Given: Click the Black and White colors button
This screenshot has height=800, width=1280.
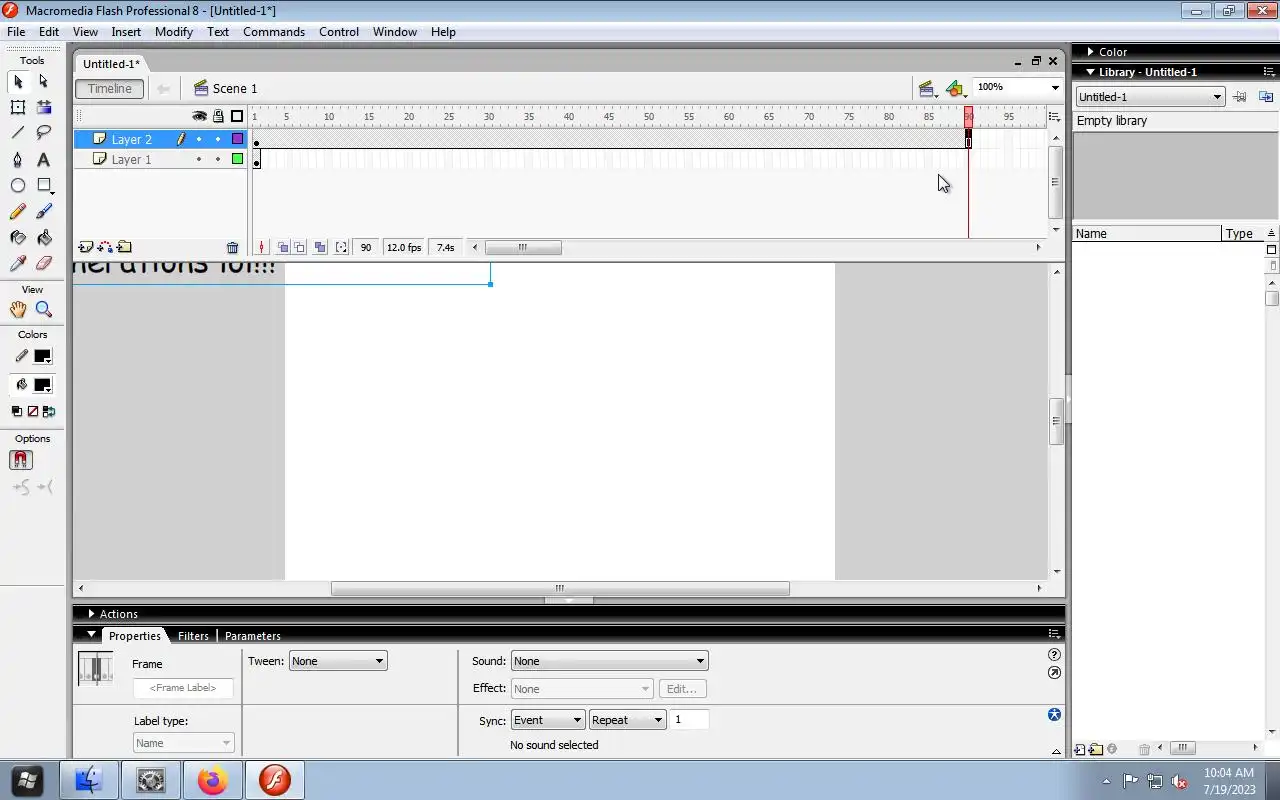Looking at the screenshot, I should 17,411.
